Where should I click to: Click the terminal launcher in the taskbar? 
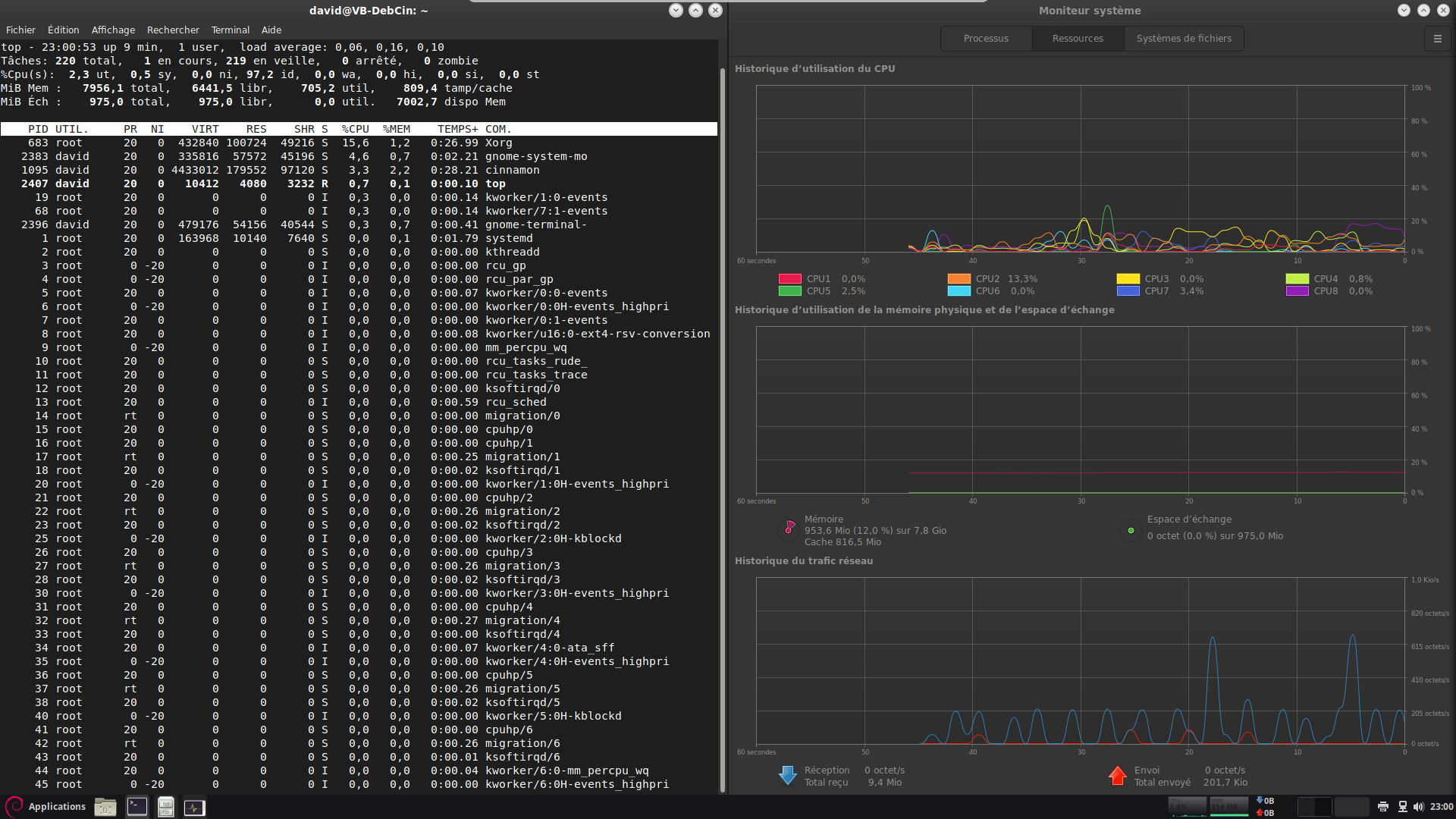(137, 807)
